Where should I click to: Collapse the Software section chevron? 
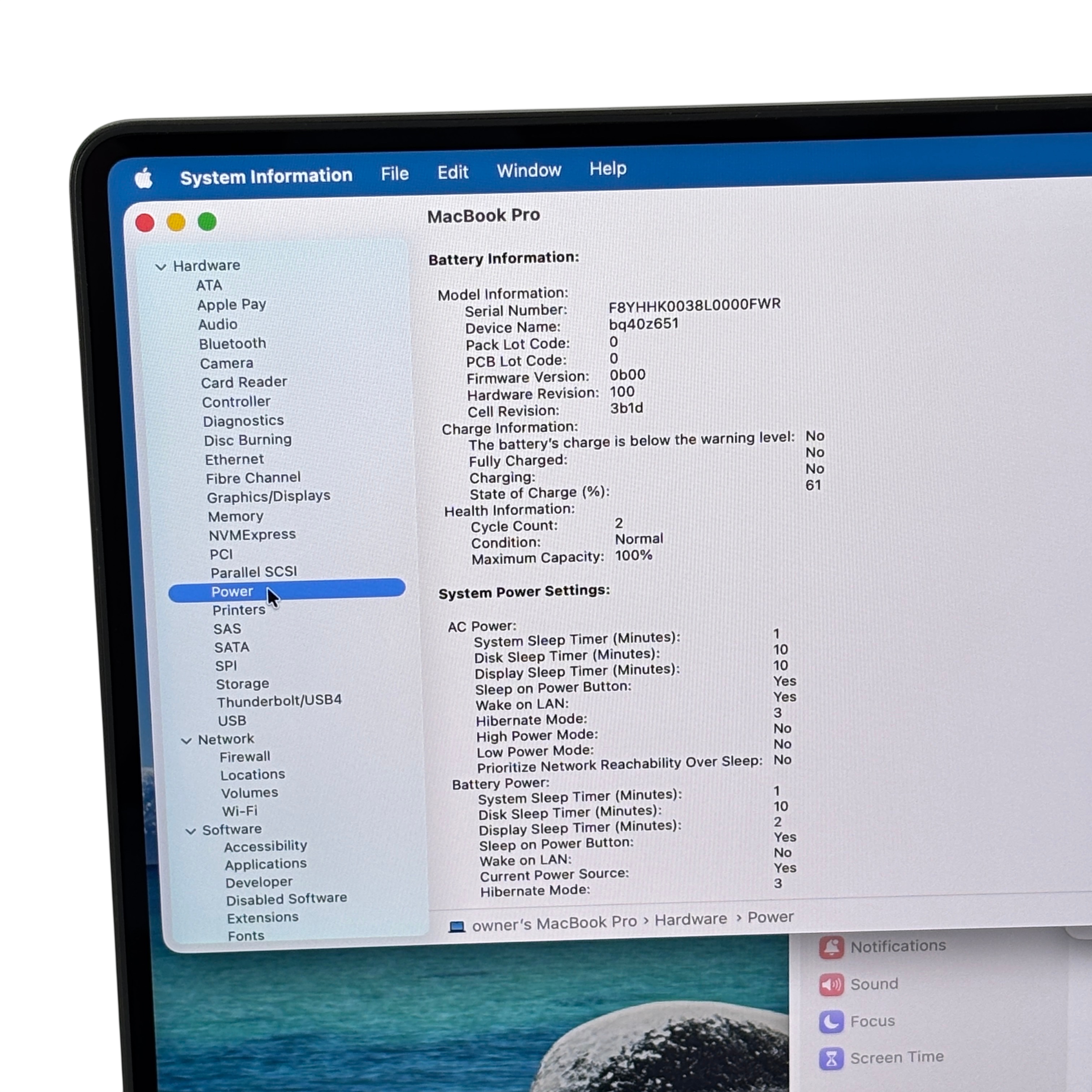190,831
